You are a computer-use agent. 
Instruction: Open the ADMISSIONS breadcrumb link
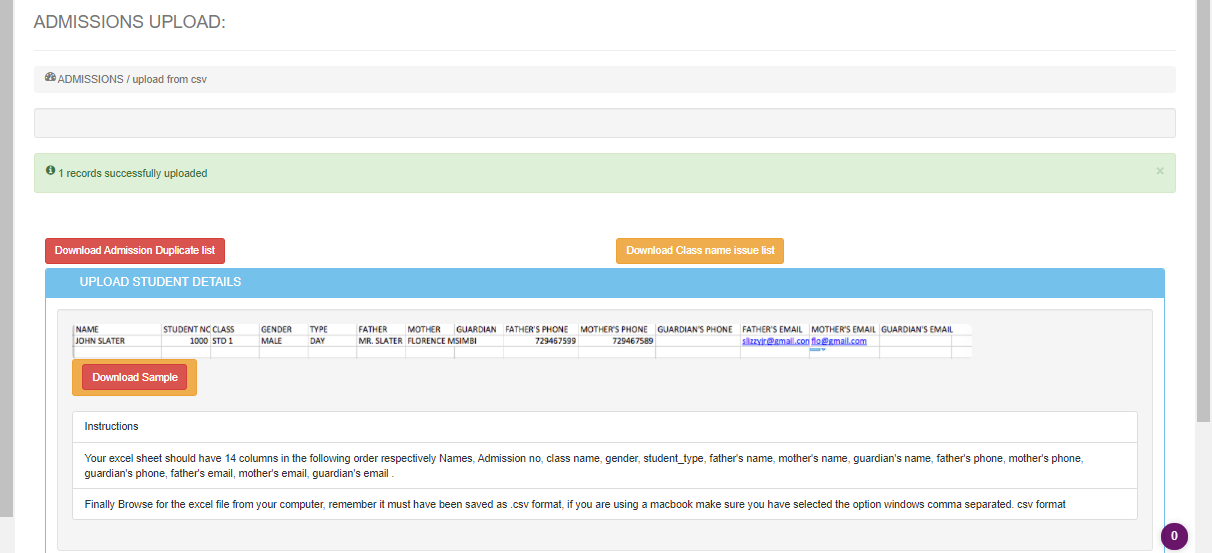pyautogui.click(x=90, y=79)
